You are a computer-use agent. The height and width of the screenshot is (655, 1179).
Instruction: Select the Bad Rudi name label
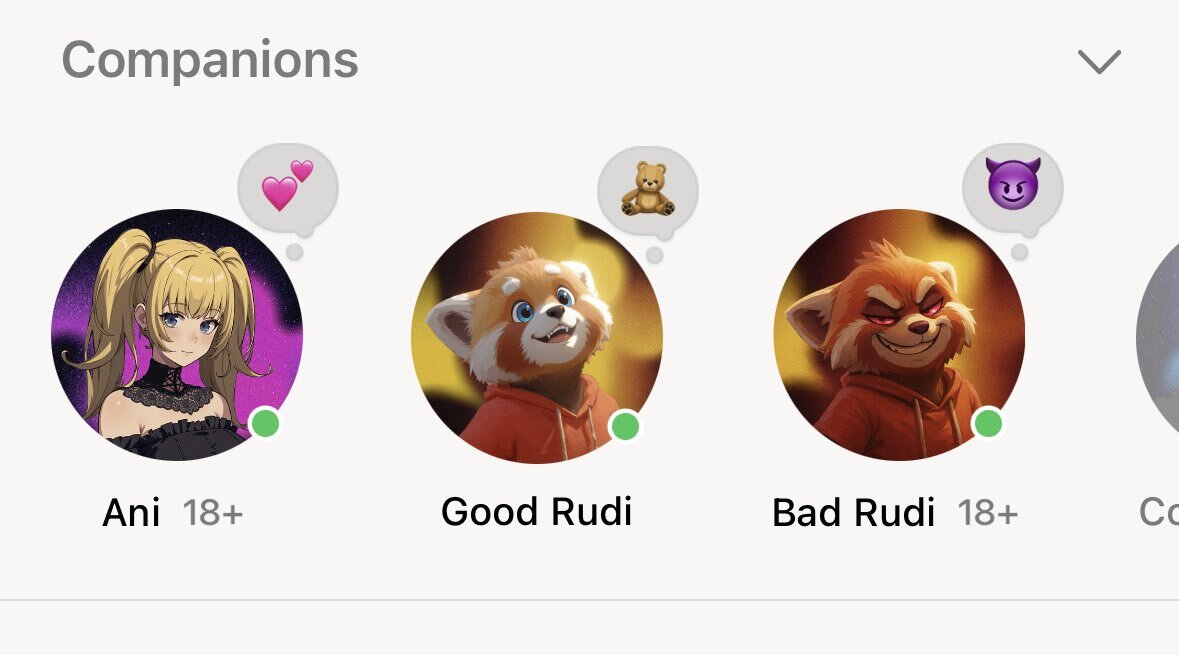coord(853,513)
